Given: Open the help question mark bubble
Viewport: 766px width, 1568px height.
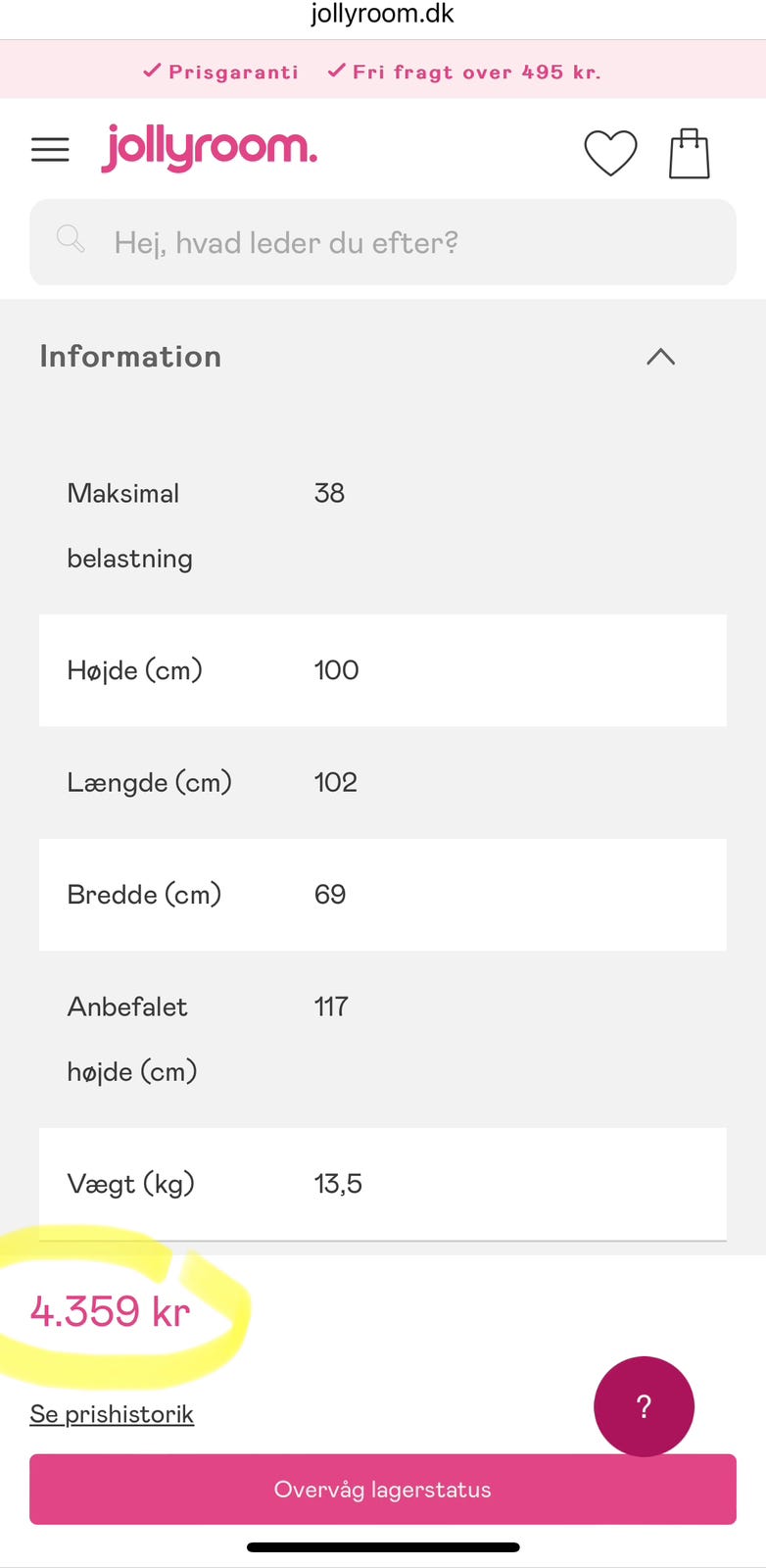Looking at the screenshot, I should click(x=644, y=1406).
